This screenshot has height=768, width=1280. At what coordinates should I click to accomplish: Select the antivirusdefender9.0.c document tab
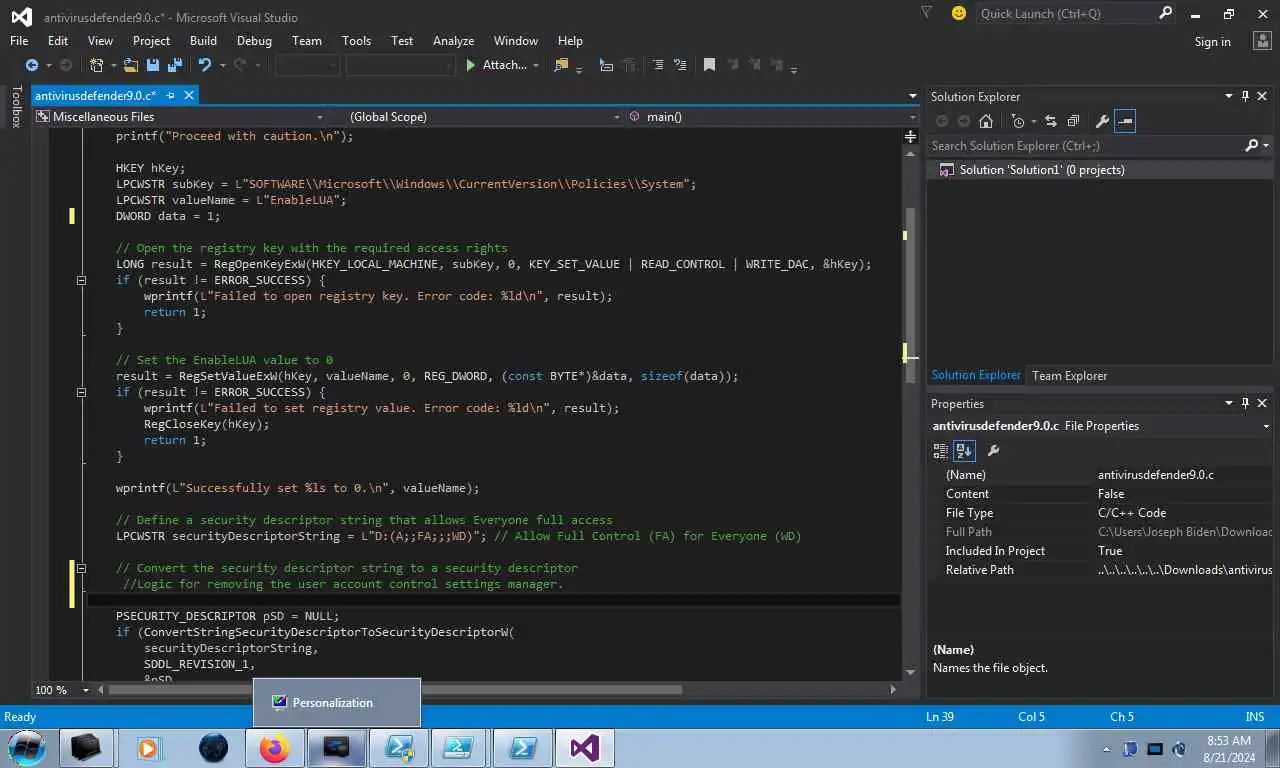click(95, 96)
